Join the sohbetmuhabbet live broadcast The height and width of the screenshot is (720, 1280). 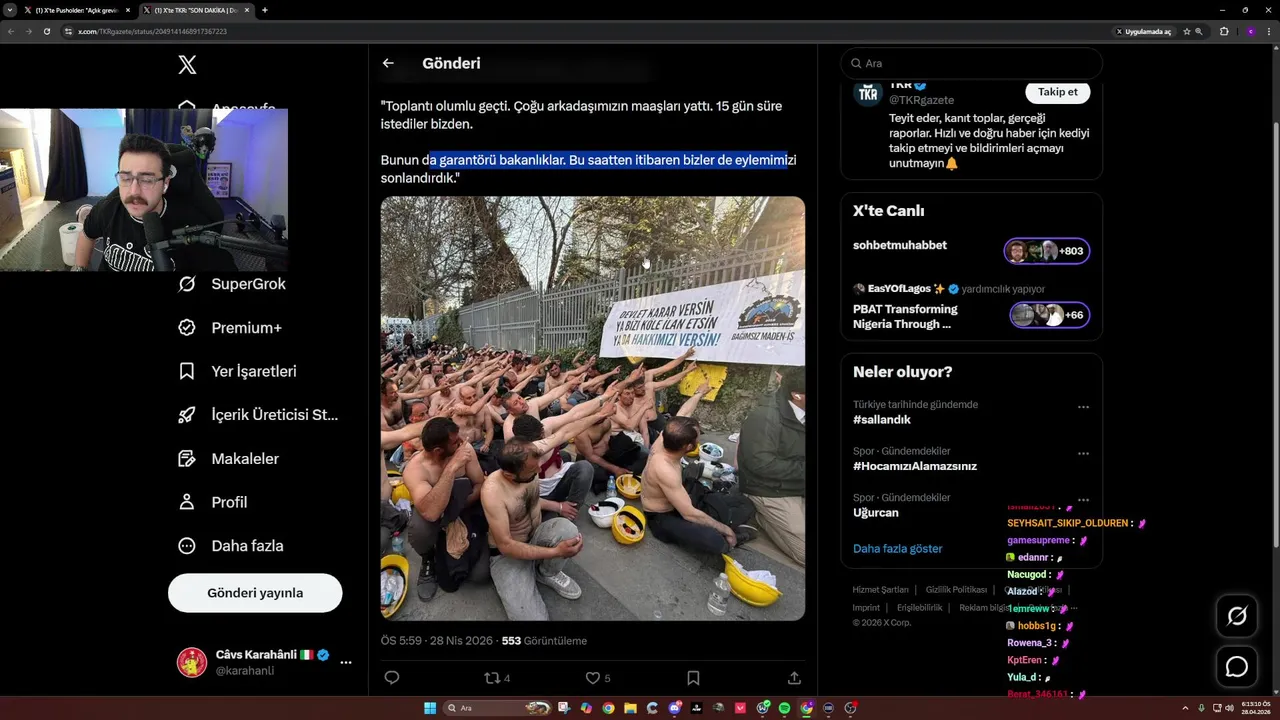[x=900, y=245]
